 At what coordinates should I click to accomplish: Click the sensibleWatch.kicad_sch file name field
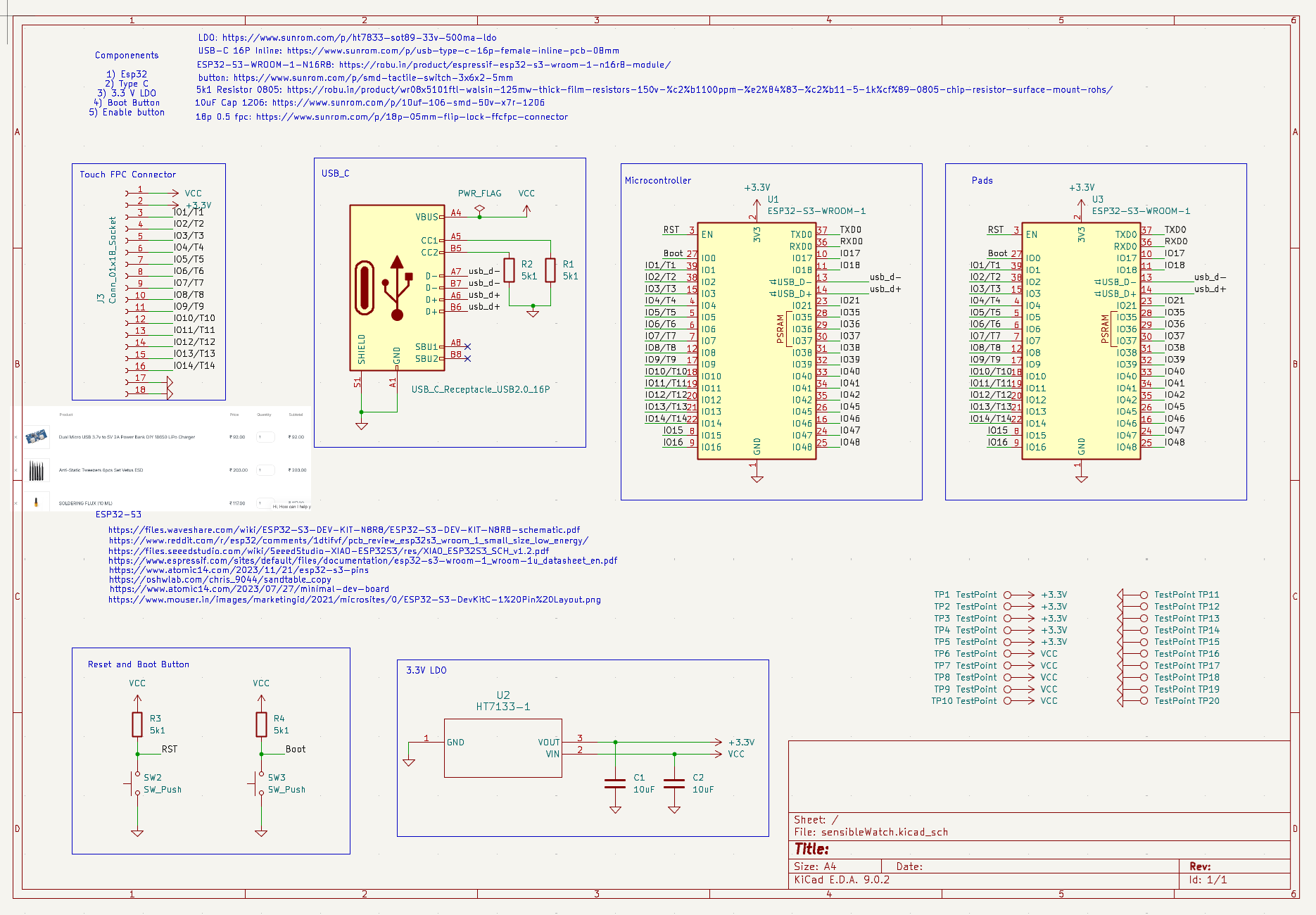point(884,832)
